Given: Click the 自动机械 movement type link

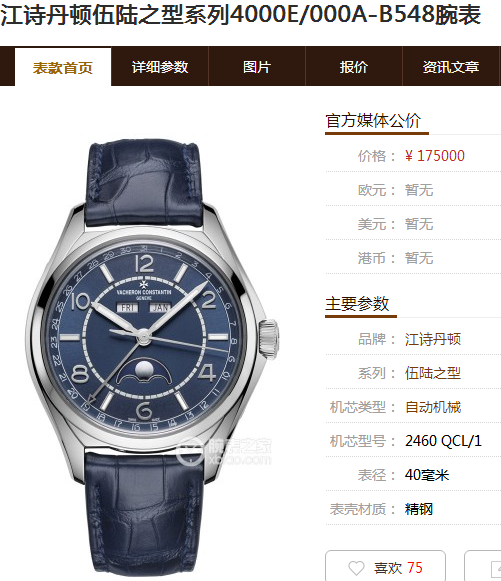Looking at the screenshot, I should pos(433,407).
